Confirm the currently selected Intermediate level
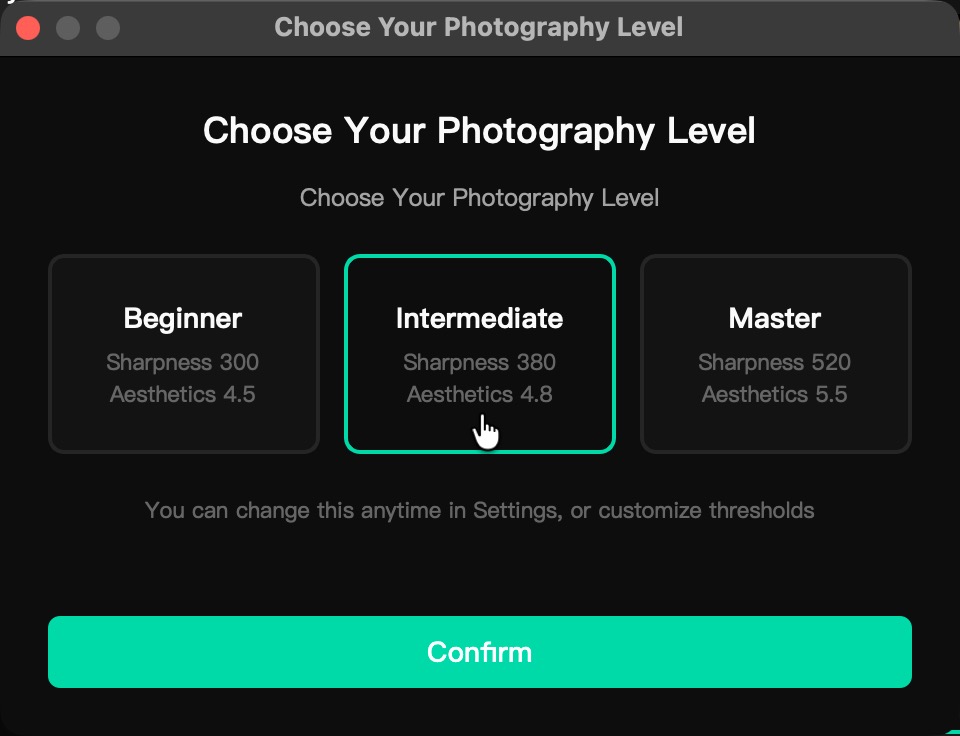The image size is (960, 736). click(479, 651)
